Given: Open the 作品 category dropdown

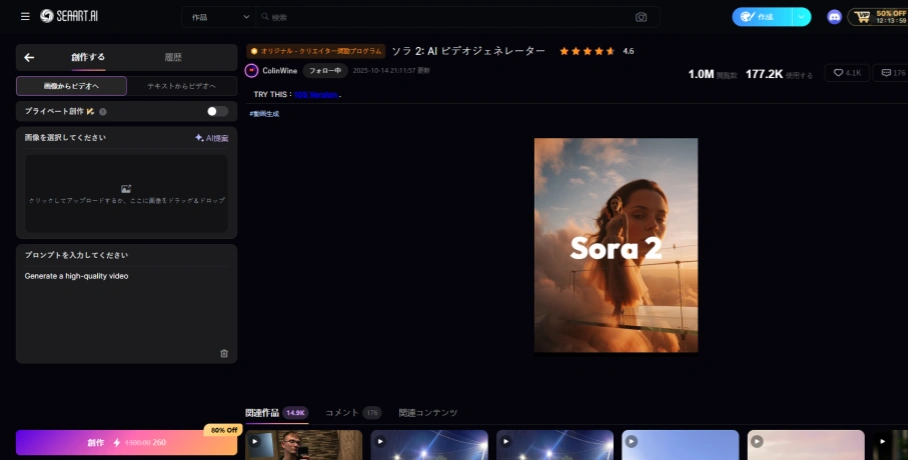Looking at the screenshot, I should pyautogui.click(x=220, y=17).
